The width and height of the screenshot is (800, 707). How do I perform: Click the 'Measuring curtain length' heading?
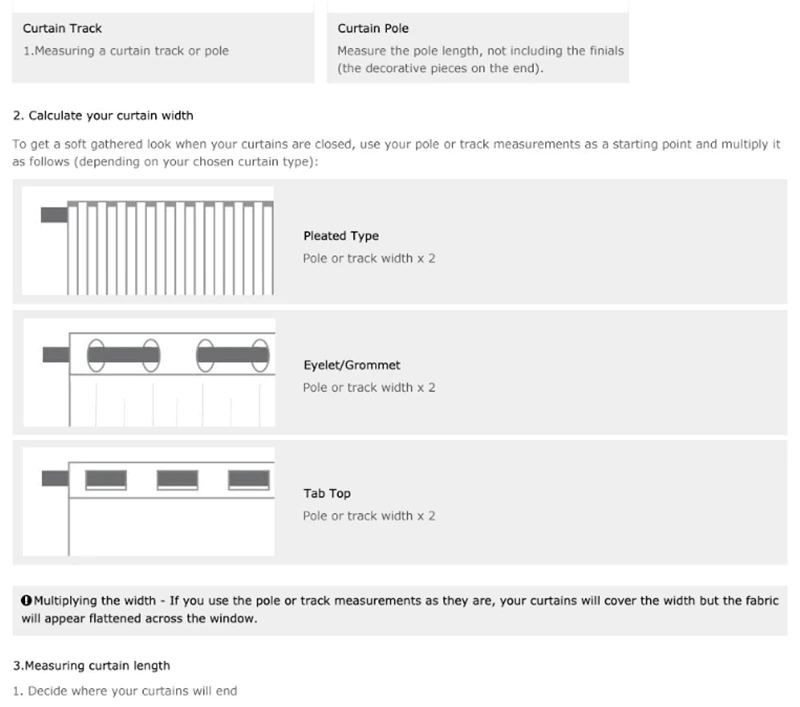[x=91, y=665]
